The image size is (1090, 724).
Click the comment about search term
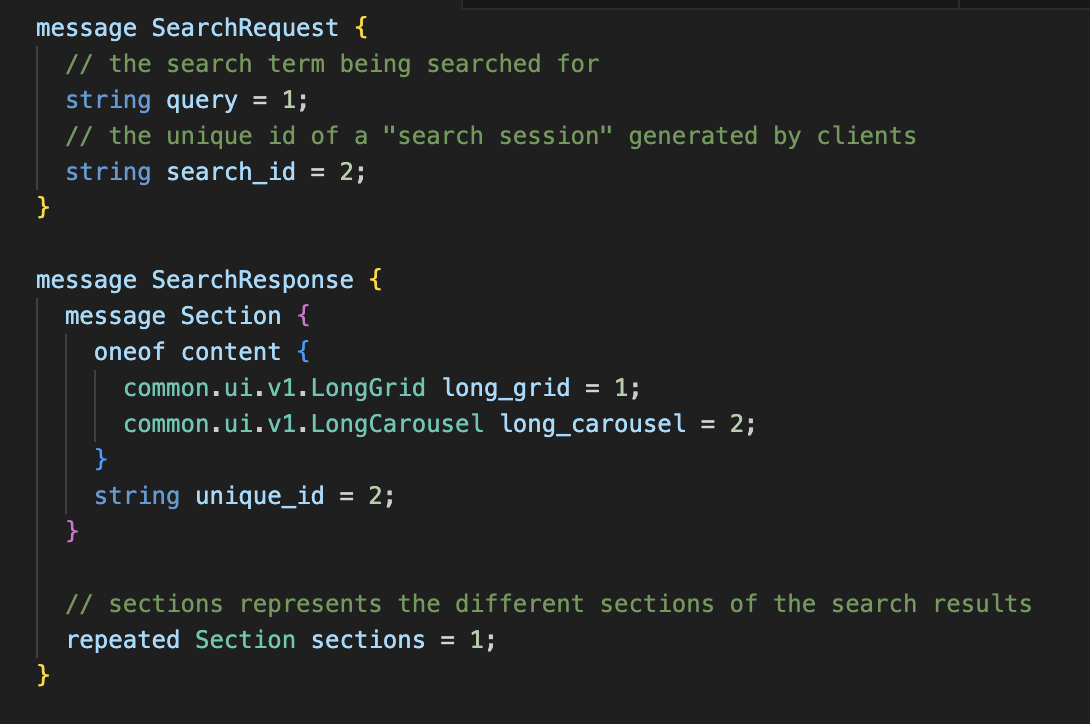tap(332, 64)
